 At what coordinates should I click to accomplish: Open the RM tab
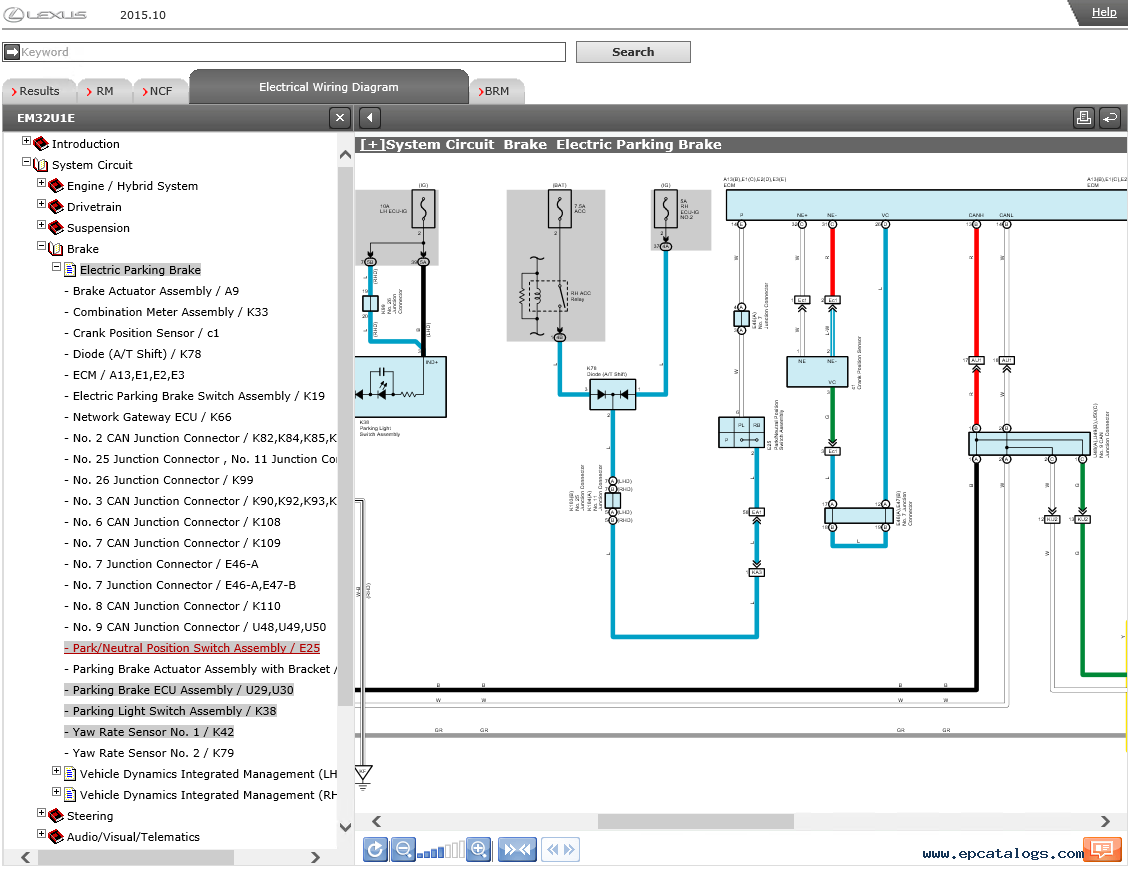(104, 91)
